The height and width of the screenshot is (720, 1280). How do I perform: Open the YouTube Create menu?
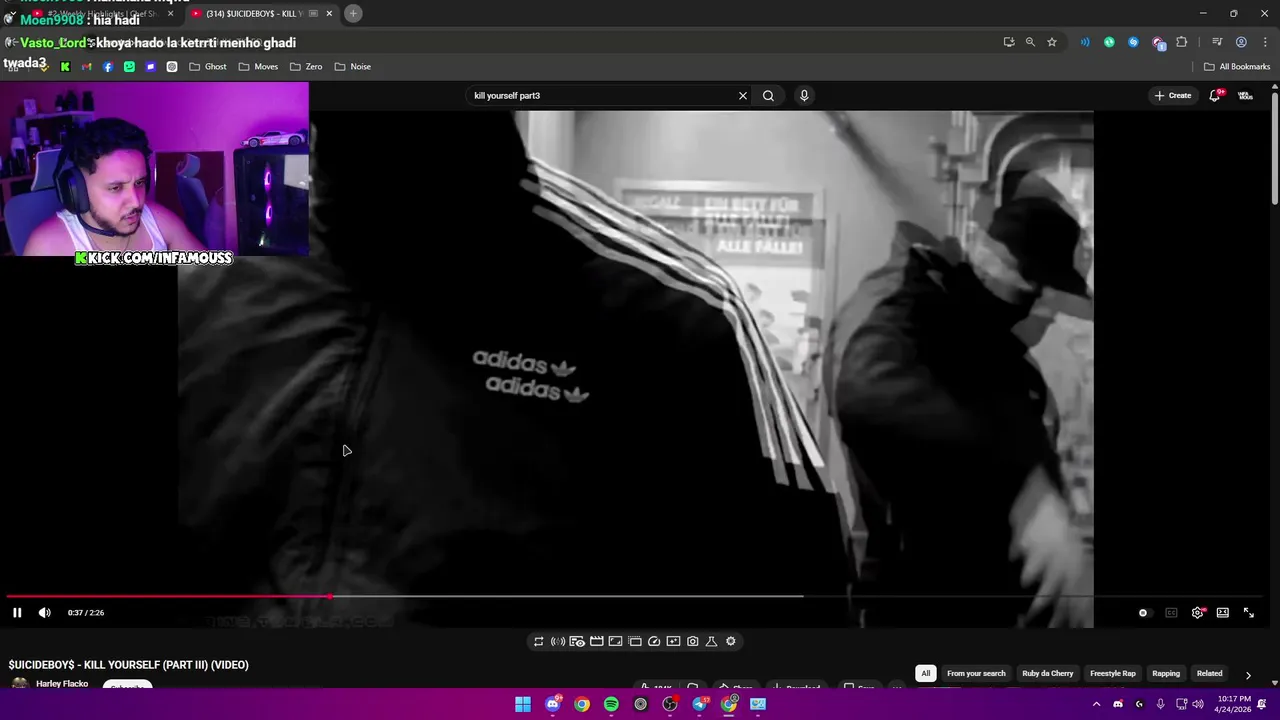coord(1173,96)
